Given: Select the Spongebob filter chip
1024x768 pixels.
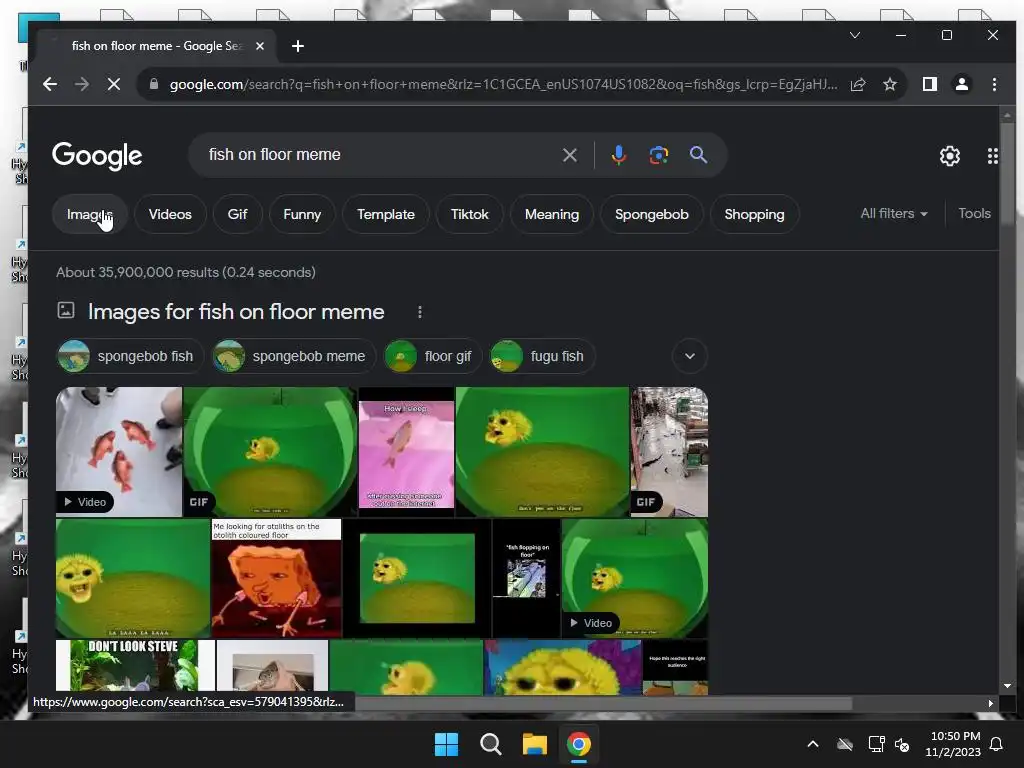Looking at the screenshot, I should [652, 214].
